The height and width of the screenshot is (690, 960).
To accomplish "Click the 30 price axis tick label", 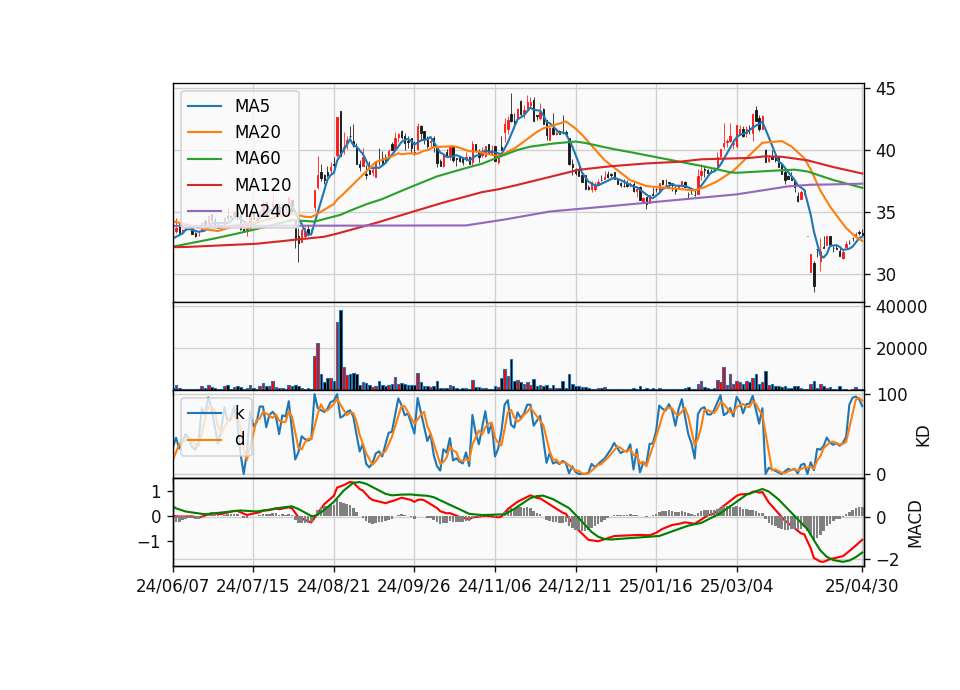I will (x=885, y=276).
